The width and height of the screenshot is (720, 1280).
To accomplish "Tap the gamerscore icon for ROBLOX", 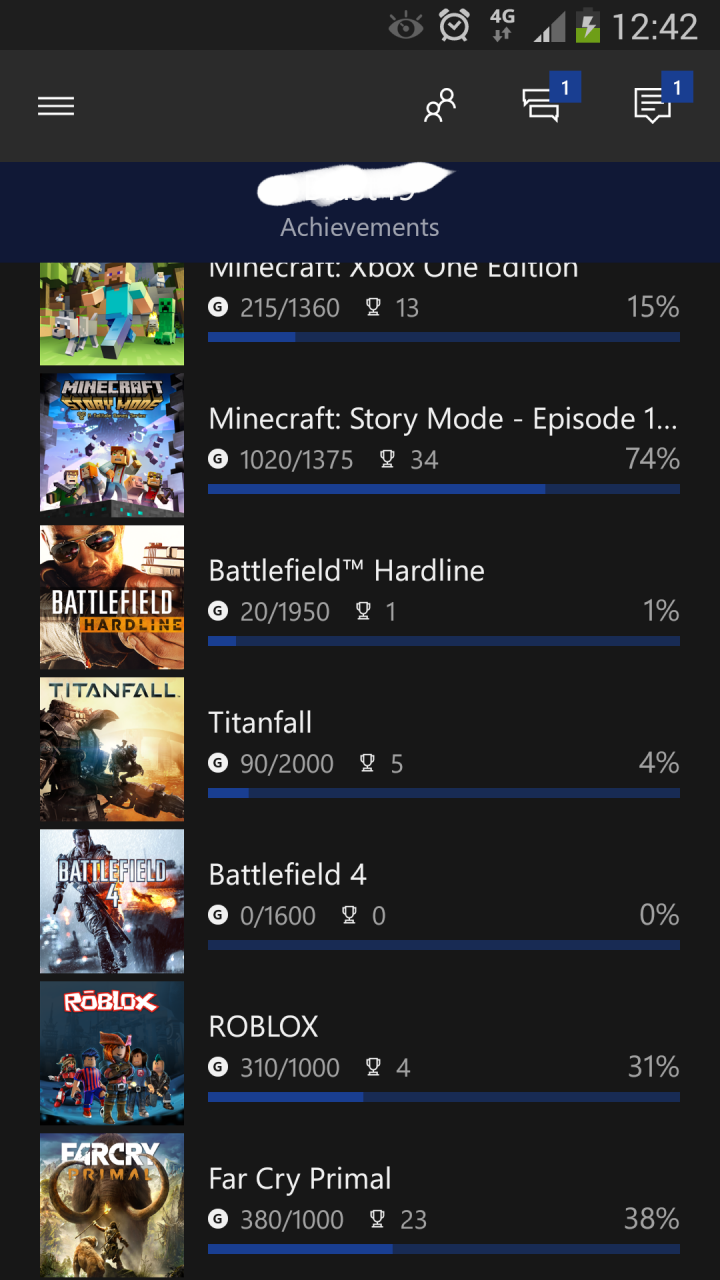I will 218,1068.
